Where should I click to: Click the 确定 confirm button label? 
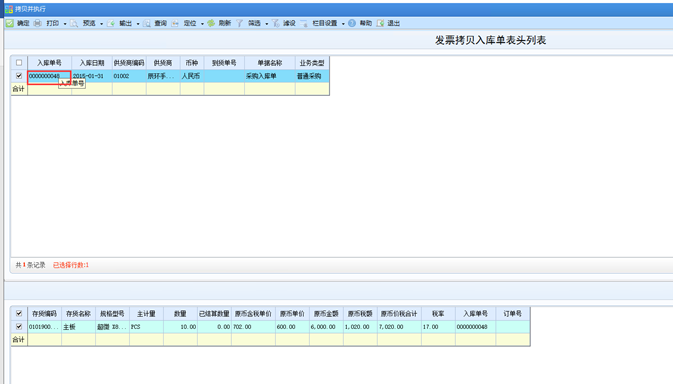(23, 23)
